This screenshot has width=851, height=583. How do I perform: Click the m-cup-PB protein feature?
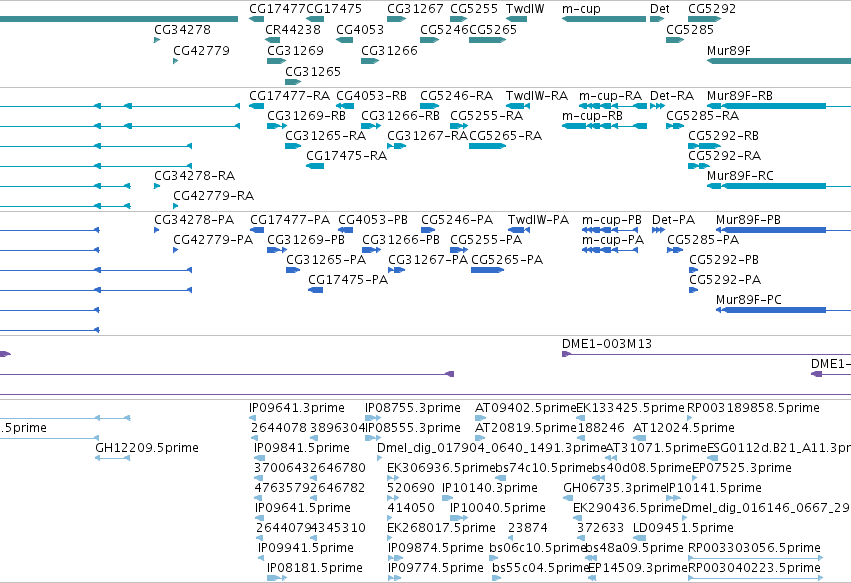point(609,230)
